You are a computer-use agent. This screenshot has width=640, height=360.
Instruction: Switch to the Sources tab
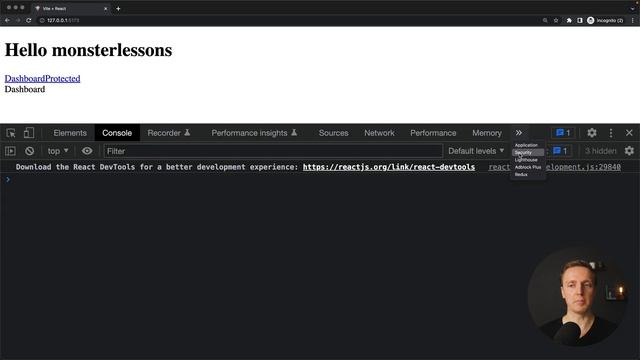tap(333, 133)
